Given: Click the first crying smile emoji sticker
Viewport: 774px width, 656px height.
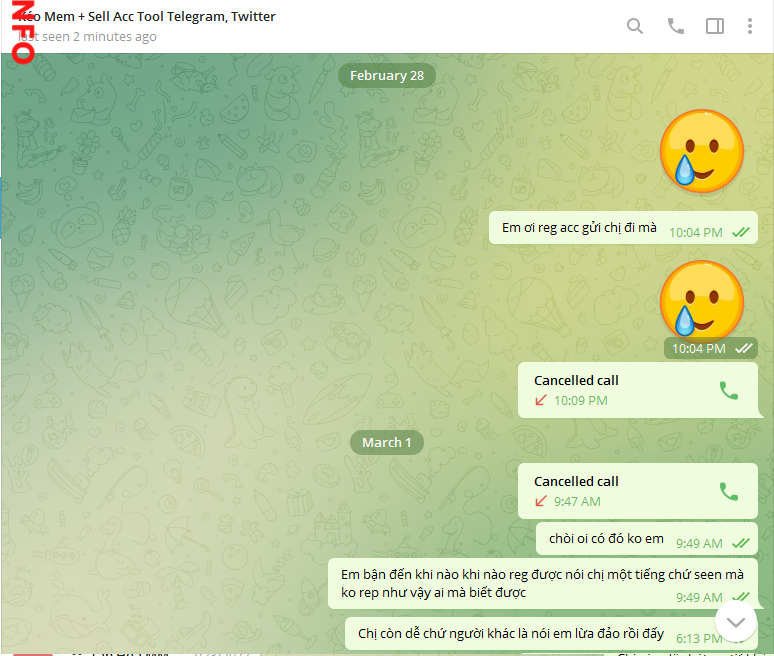Looking at the screenshot, I should click(702, 151).
